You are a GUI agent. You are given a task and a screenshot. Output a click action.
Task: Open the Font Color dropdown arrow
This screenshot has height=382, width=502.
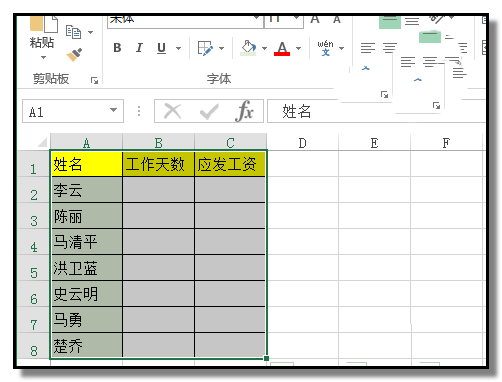[298, 49]
